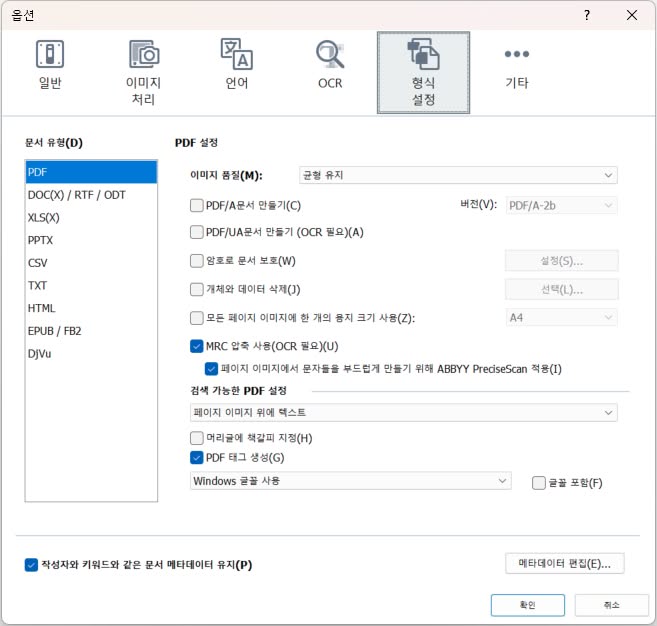Enable 머리글에 책갈피 지정(H) checkbox
The width and height of the screenshot is (657, 626).
(x=197, y=438)
